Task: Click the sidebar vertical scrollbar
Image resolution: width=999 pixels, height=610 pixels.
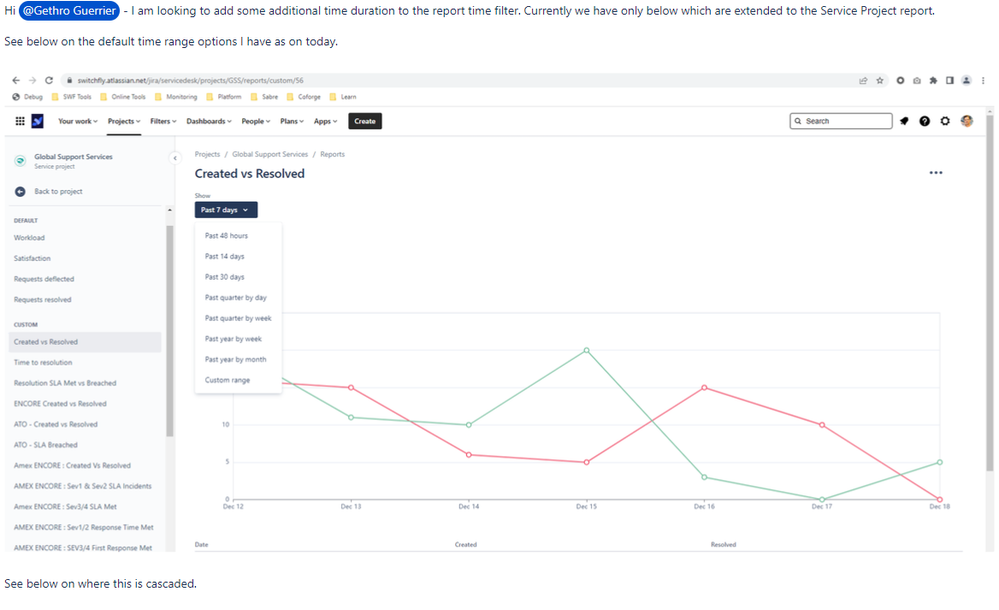Action: [x=169, y=331]
